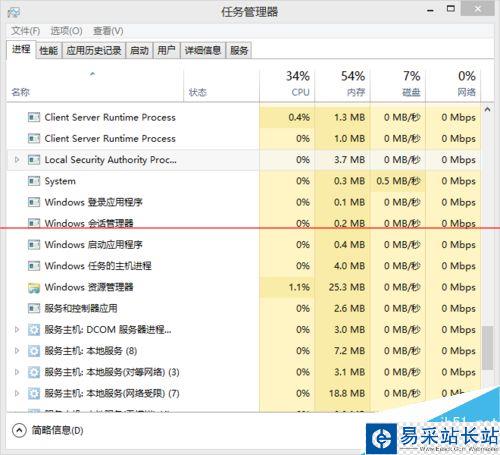This screenshot has height=455, width=500.
Task: Click the 简略信息(D) link
Action: tap(58, 430)
